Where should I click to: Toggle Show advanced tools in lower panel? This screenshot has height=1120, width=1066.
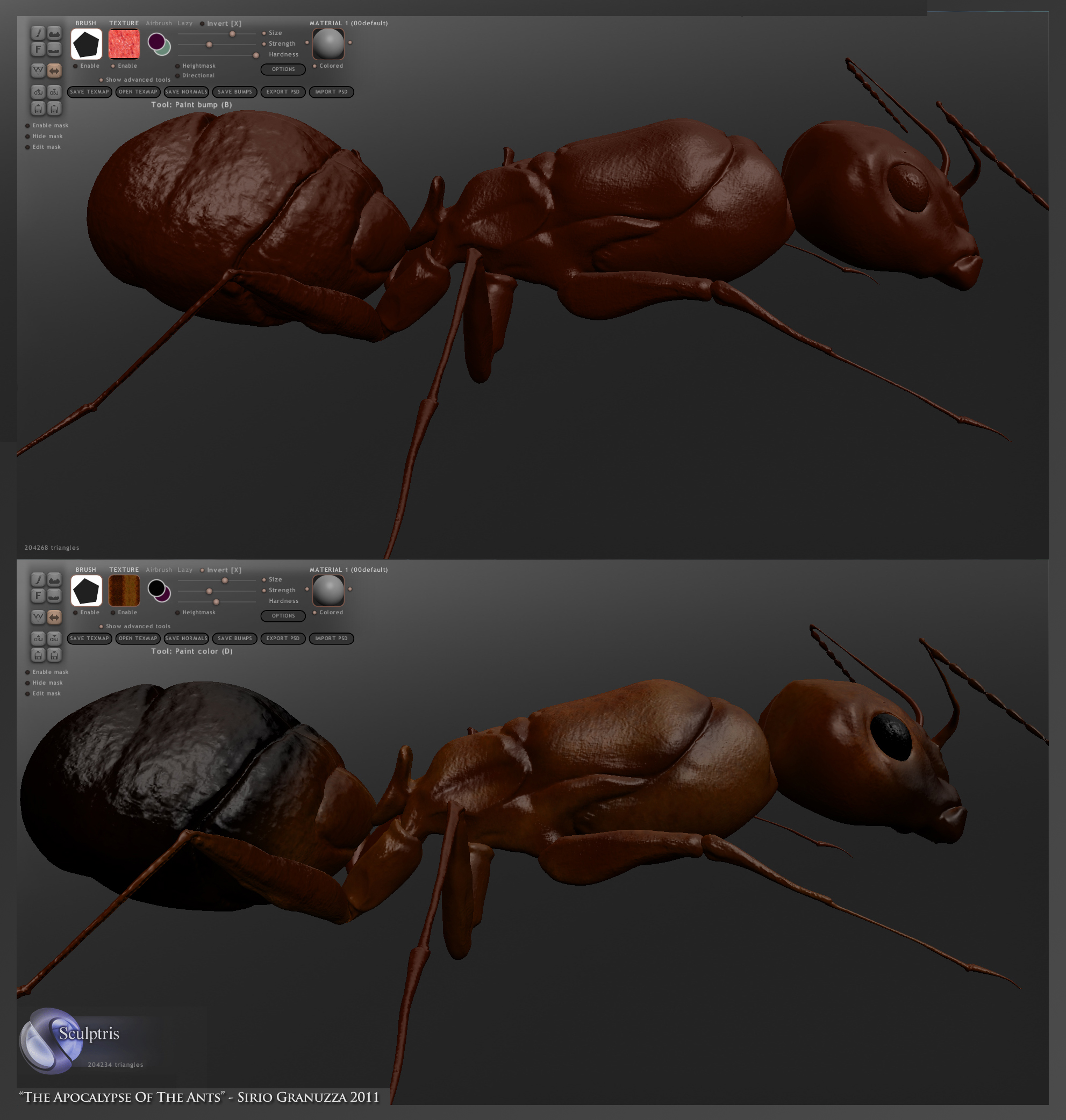[101, 627]
